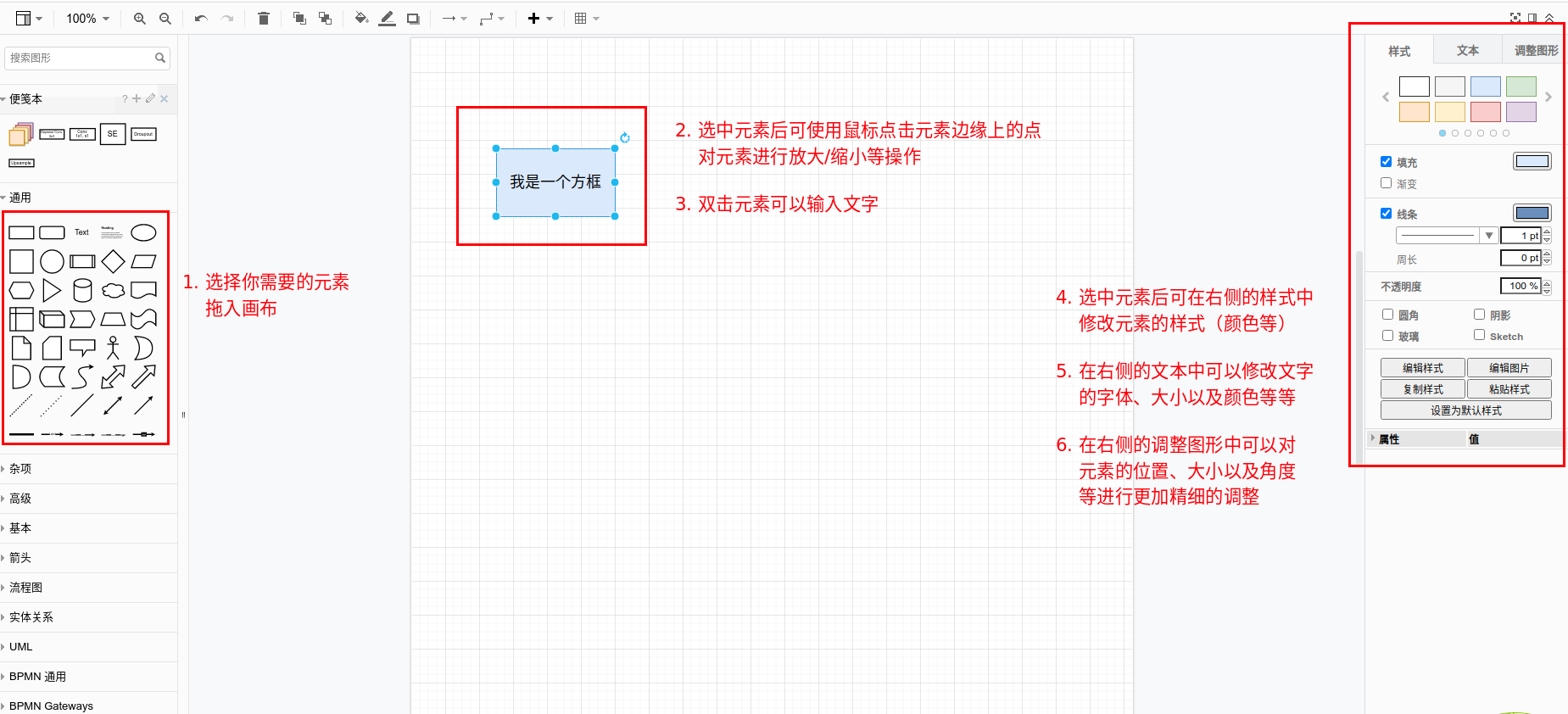Select the cloud shape in General palette
Viewport: 1568px width, 714px height.
click(x=113, y=291)
